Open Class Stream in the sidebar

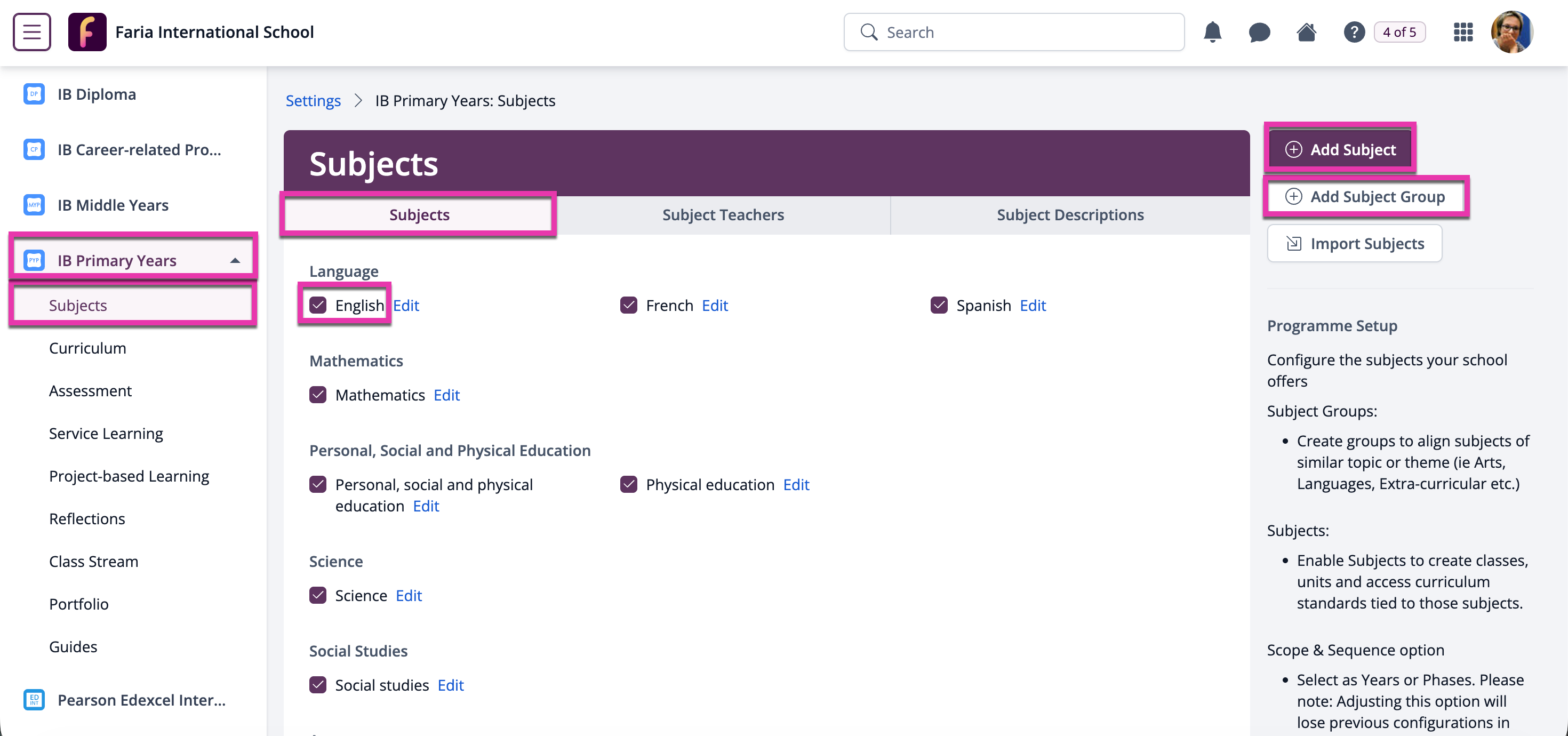[x=94, y=561]
